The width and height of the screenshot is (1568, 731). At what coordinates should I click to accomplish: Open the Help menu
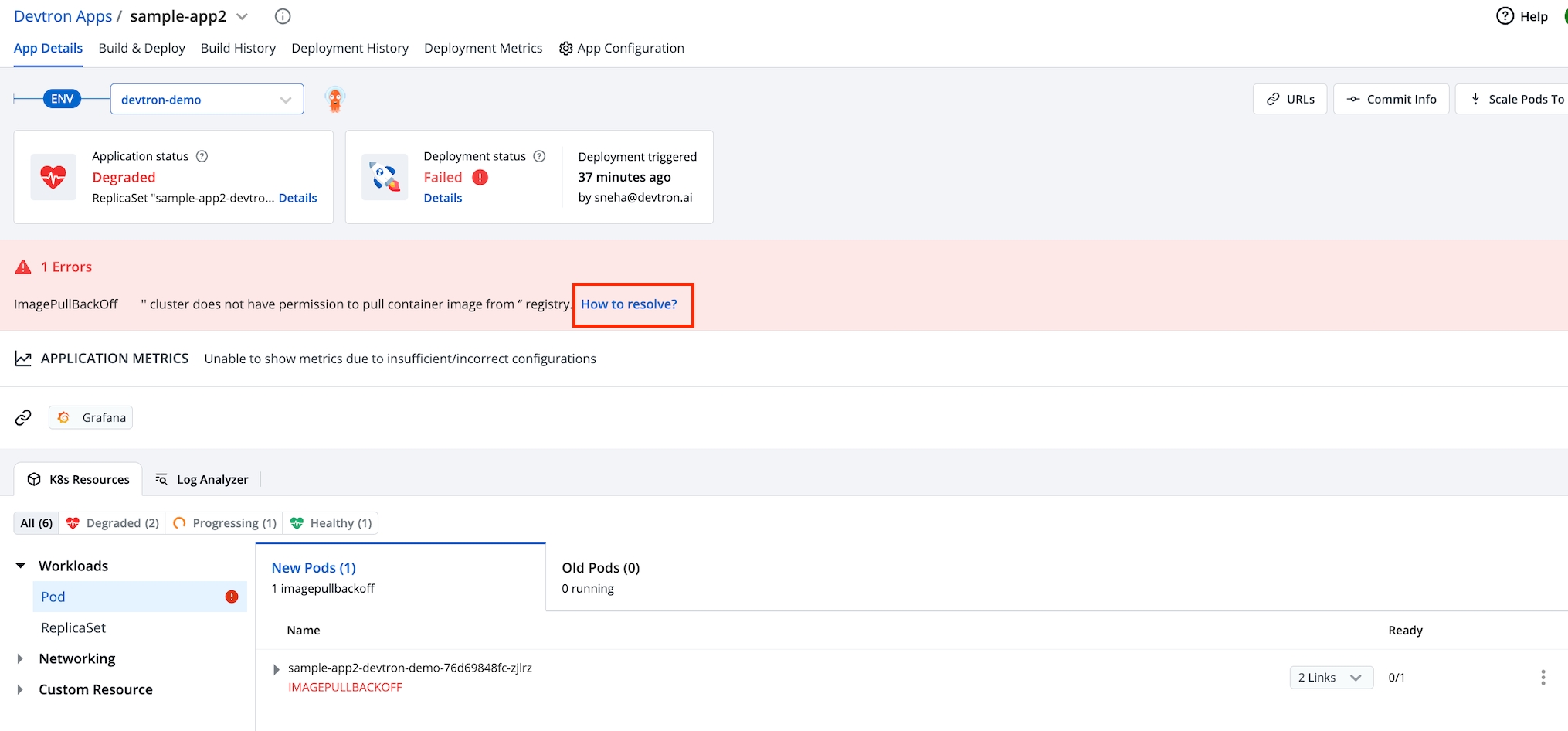pyautogui.click(x=1522, y=16)
